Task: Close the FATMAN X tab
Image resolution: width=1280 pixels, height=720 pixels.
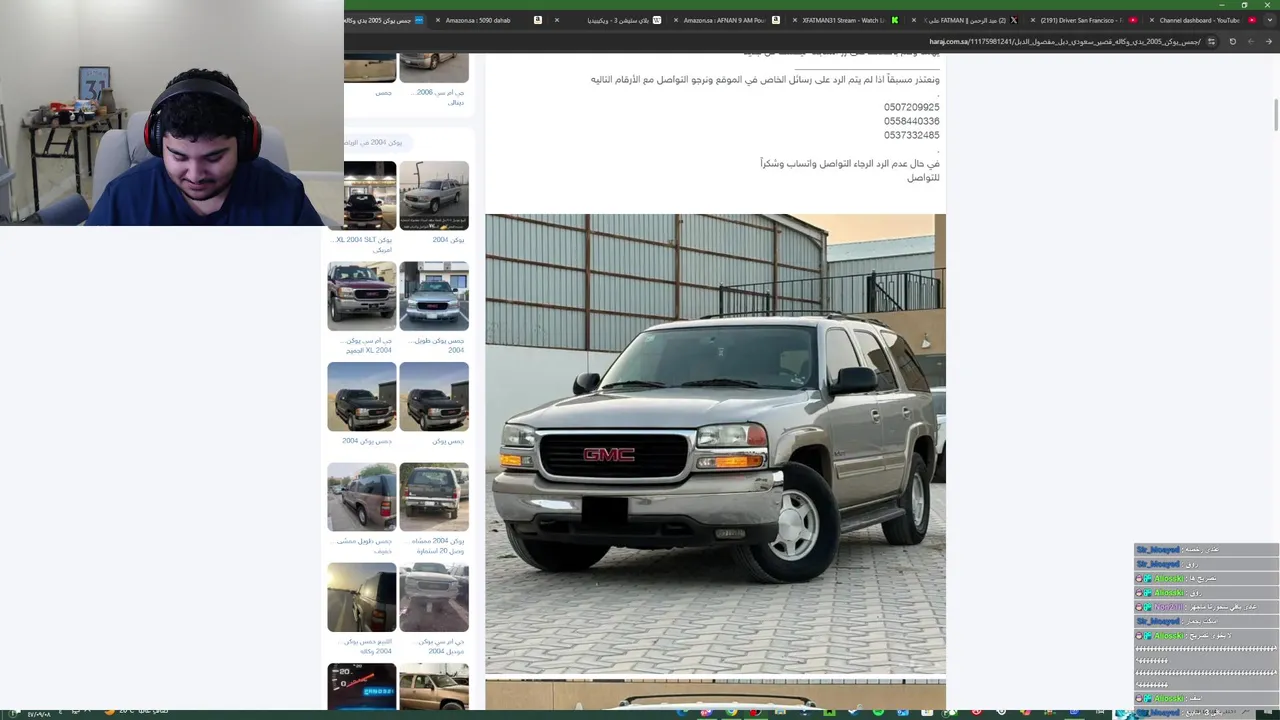Action: tap(913, 20)
